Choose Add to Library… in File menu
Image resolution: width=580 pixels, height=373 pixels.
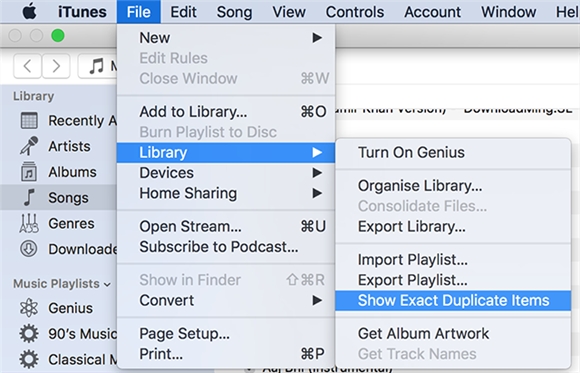226,112
